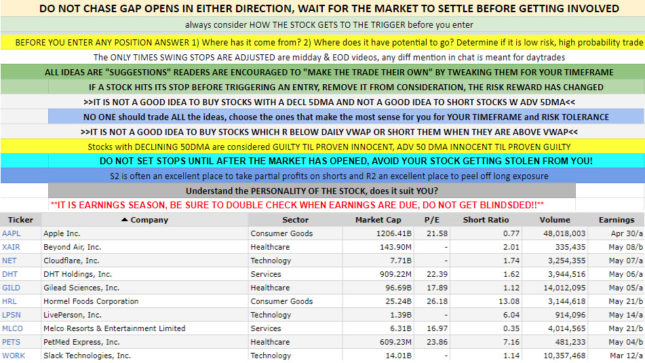Sort by Short Ratio column header
This screenshot has height=363, width=645.
pos(486,220)
